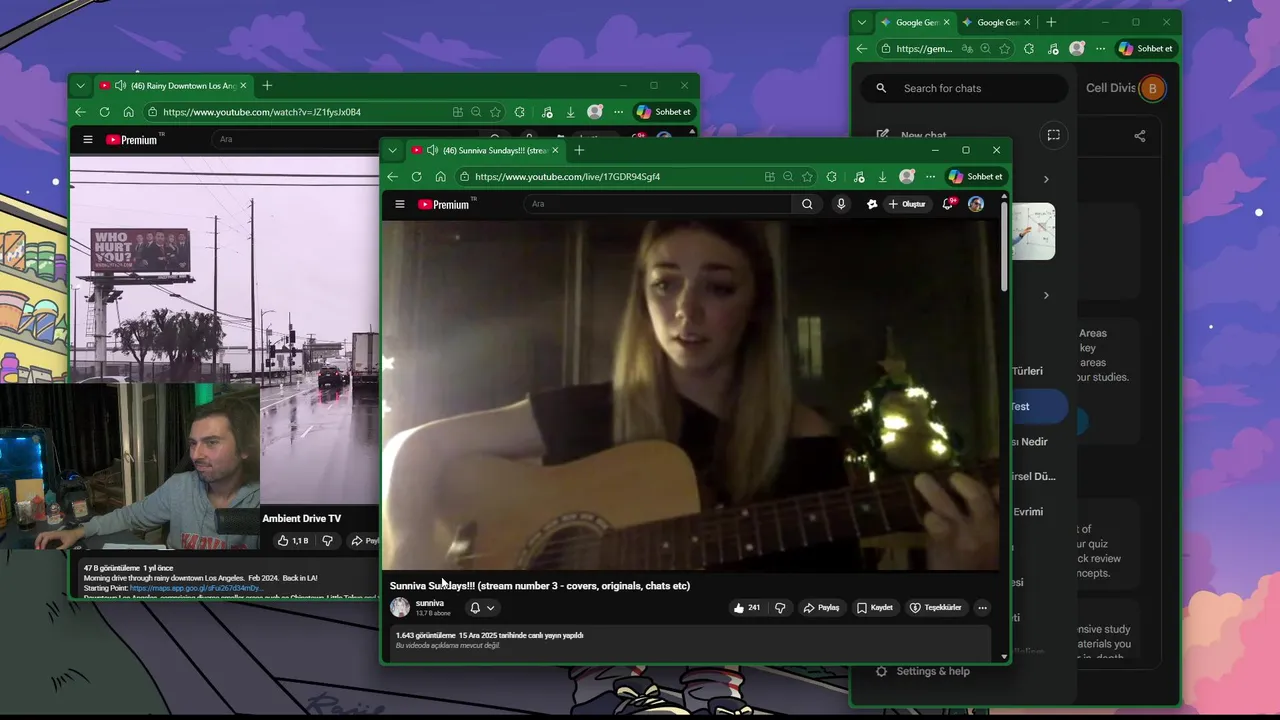Click search magnifier button in Sunniva window
1280x720 pixels.
point(807,204)
